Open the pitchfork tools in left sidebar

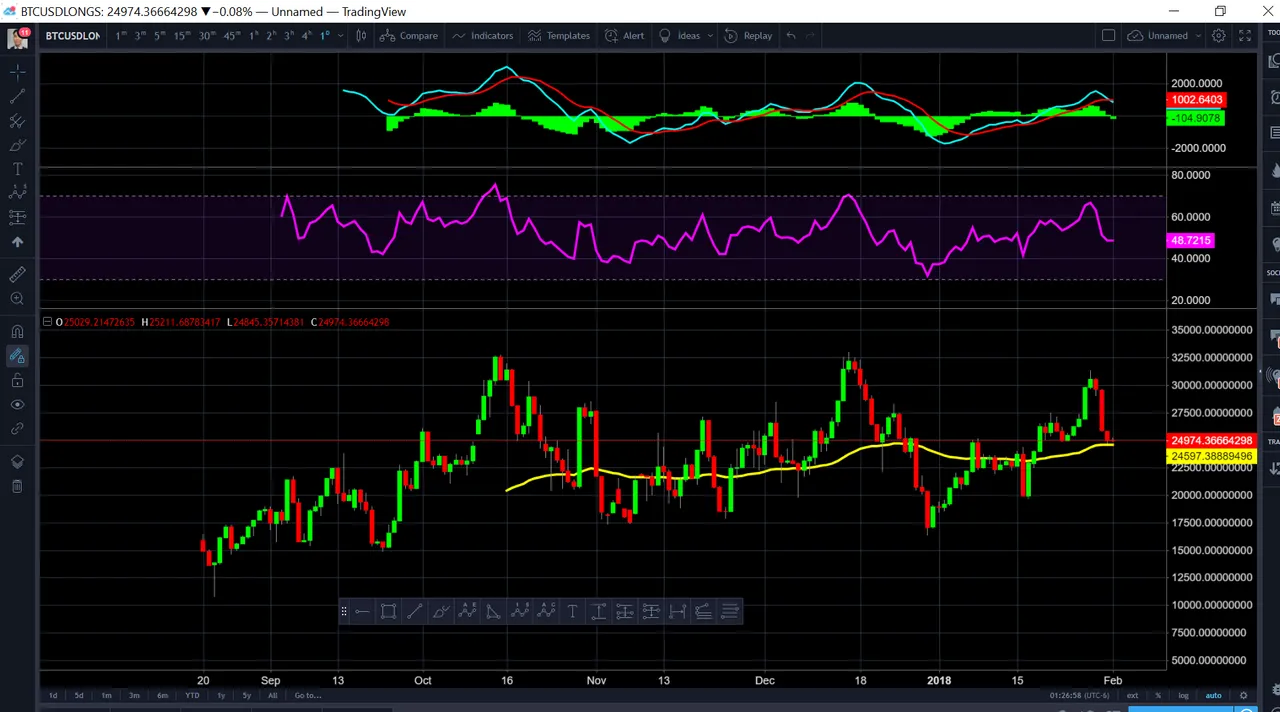[17, 121]
